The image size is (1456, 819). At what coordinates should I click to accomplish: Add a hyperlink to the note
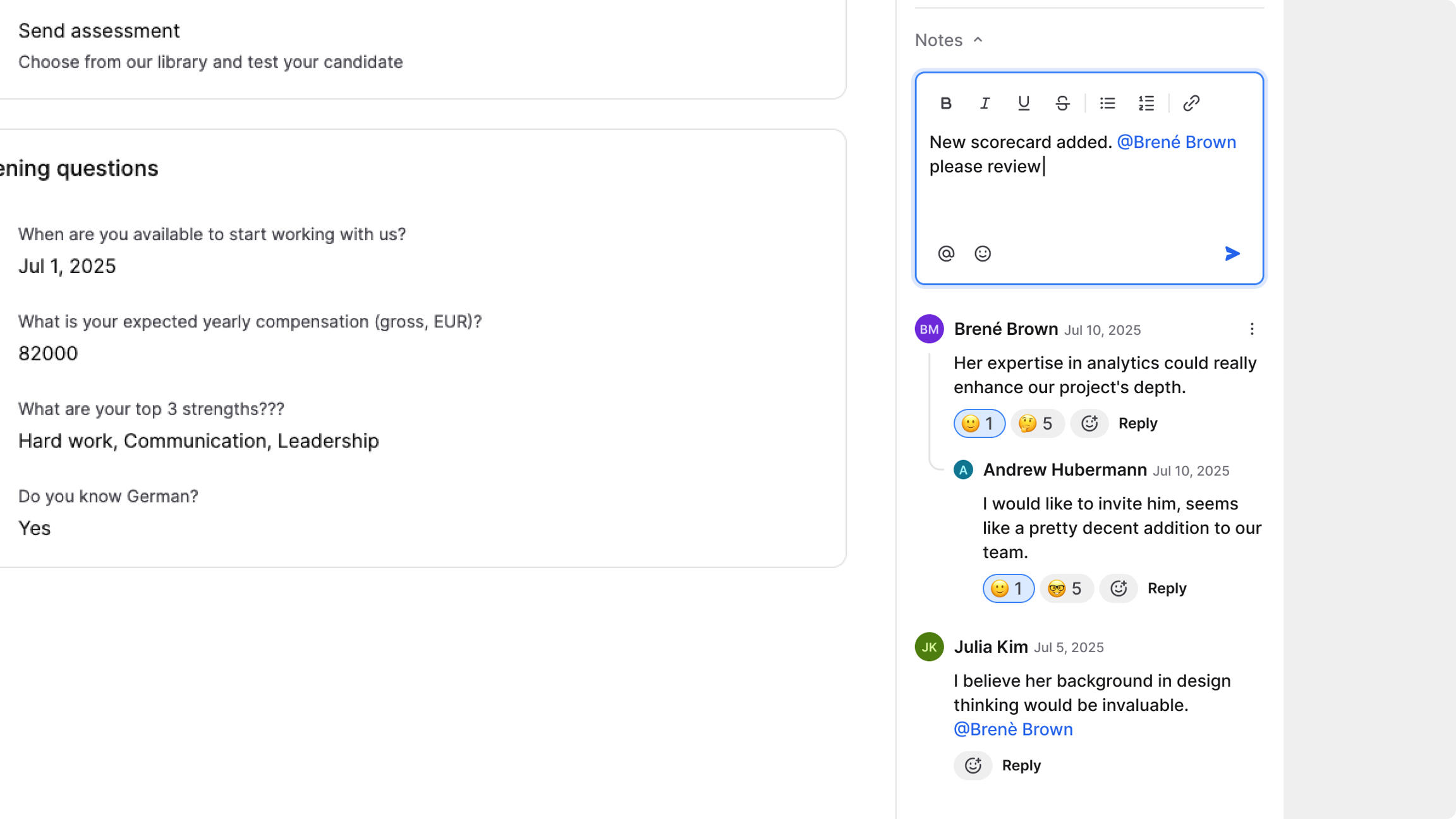1191,103
